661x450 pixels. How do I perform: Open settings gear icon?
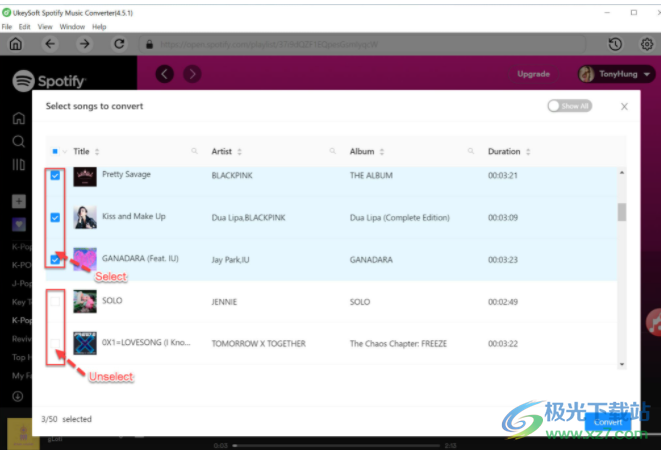pos(647,44)
